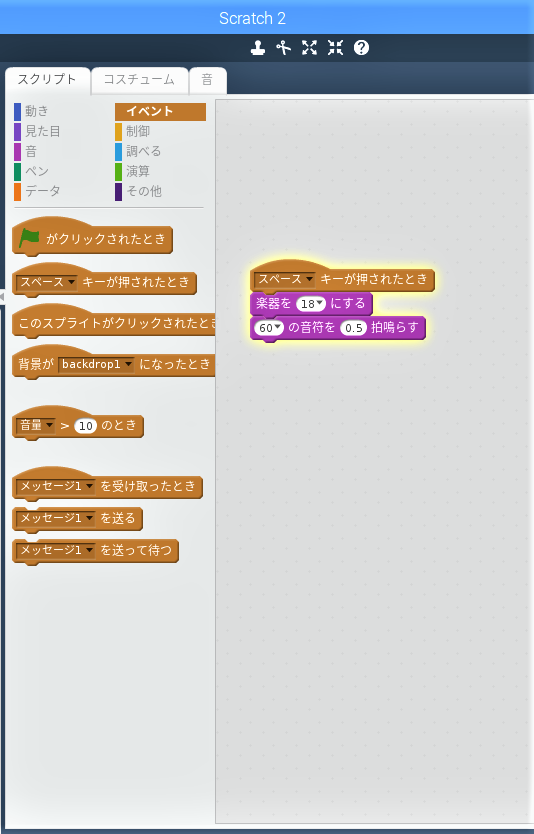Open the 音量 sensor dropdown
The width and height of the screenshot is (534, 834).
pos(36,426)
